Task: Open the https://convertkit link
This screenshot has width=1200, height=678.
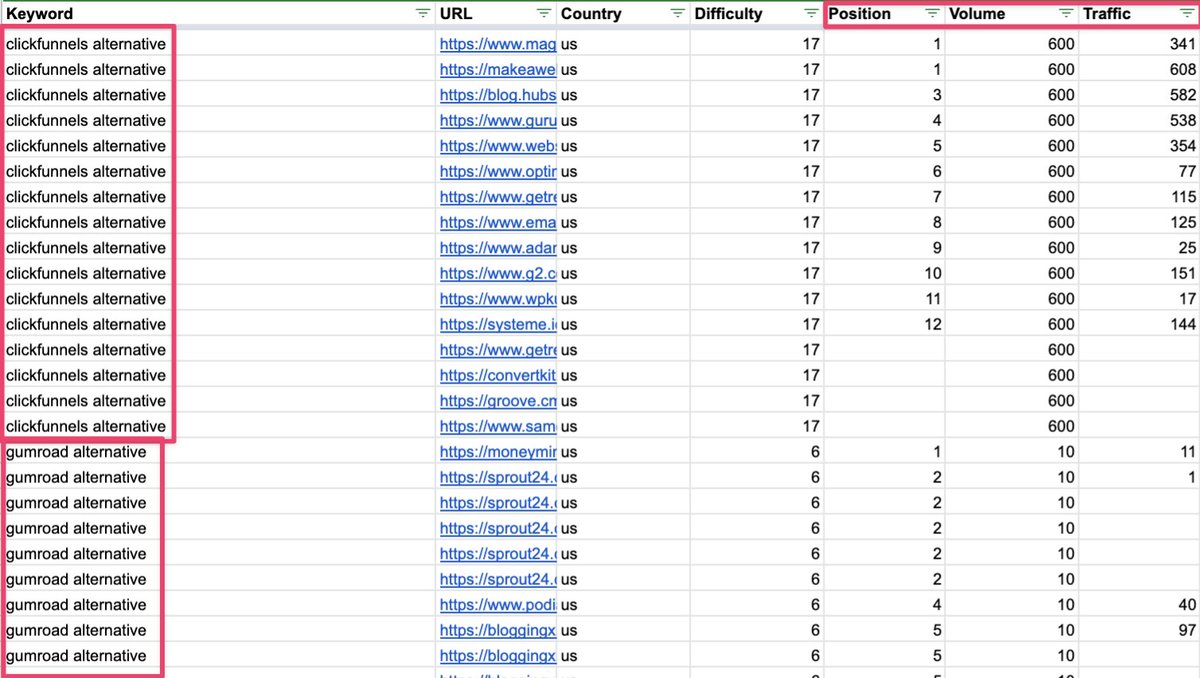Action: (x=497, y=375)
